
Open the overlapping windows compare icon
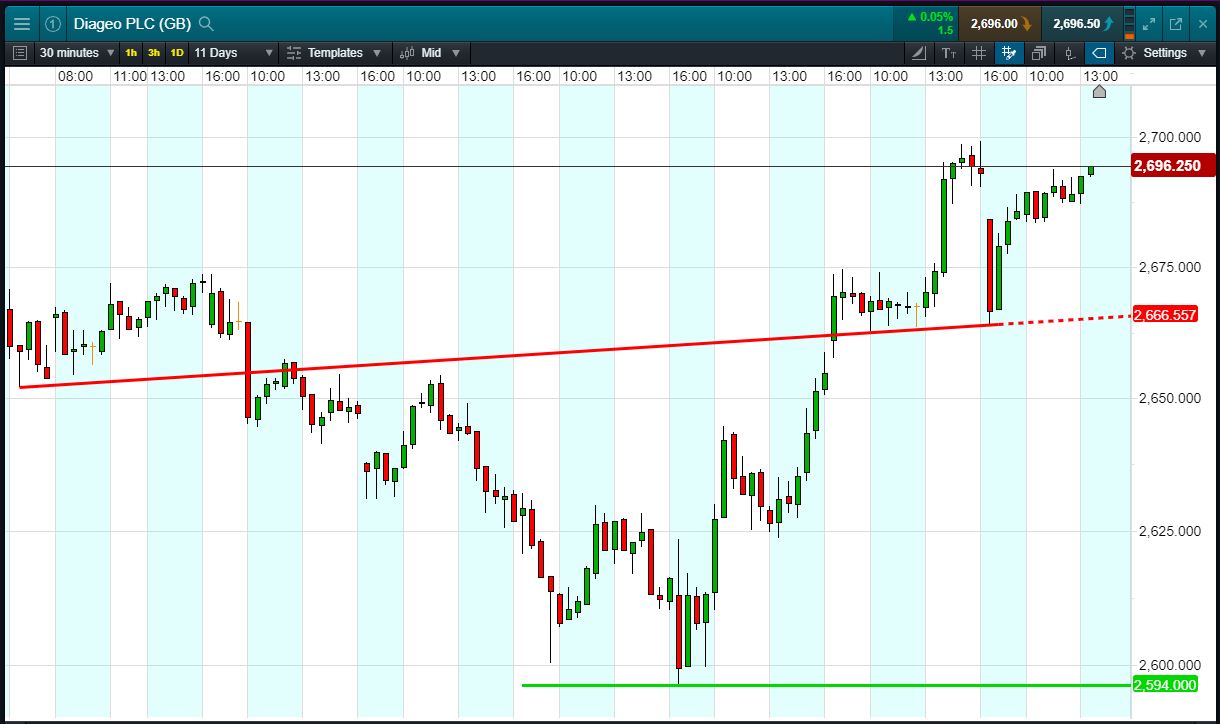(x=1039, y=53)
